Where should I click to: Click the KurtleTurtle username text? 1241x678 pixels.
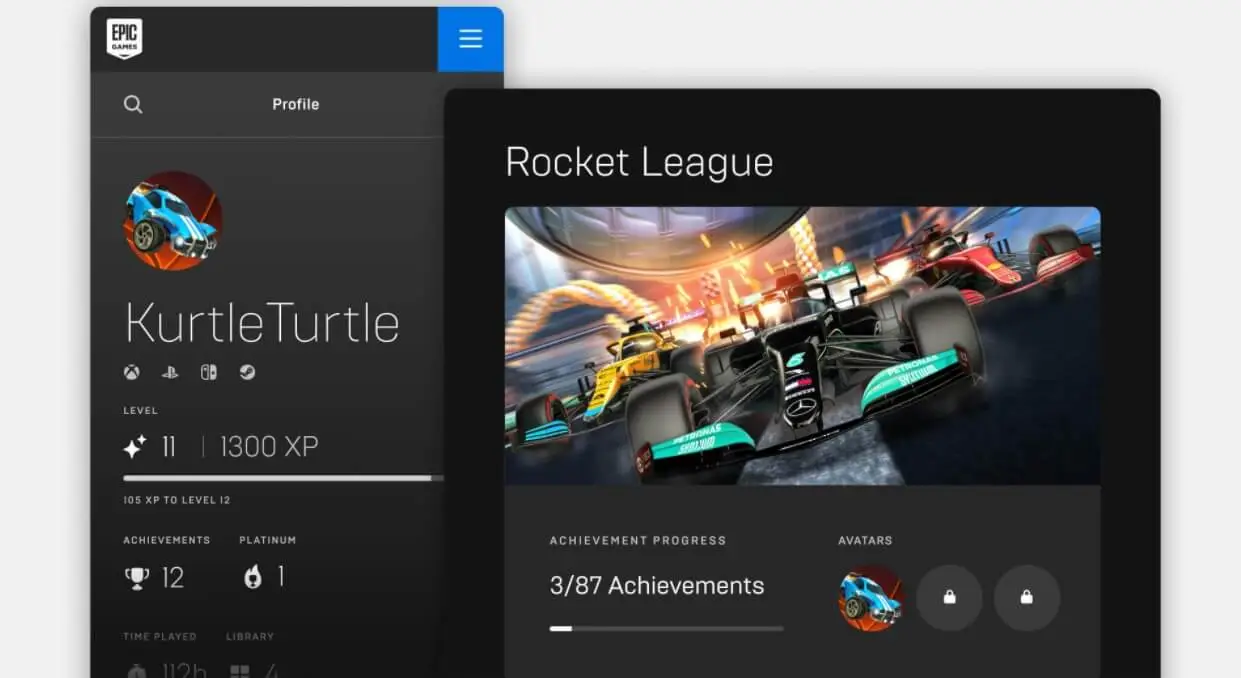pos(262,323)
